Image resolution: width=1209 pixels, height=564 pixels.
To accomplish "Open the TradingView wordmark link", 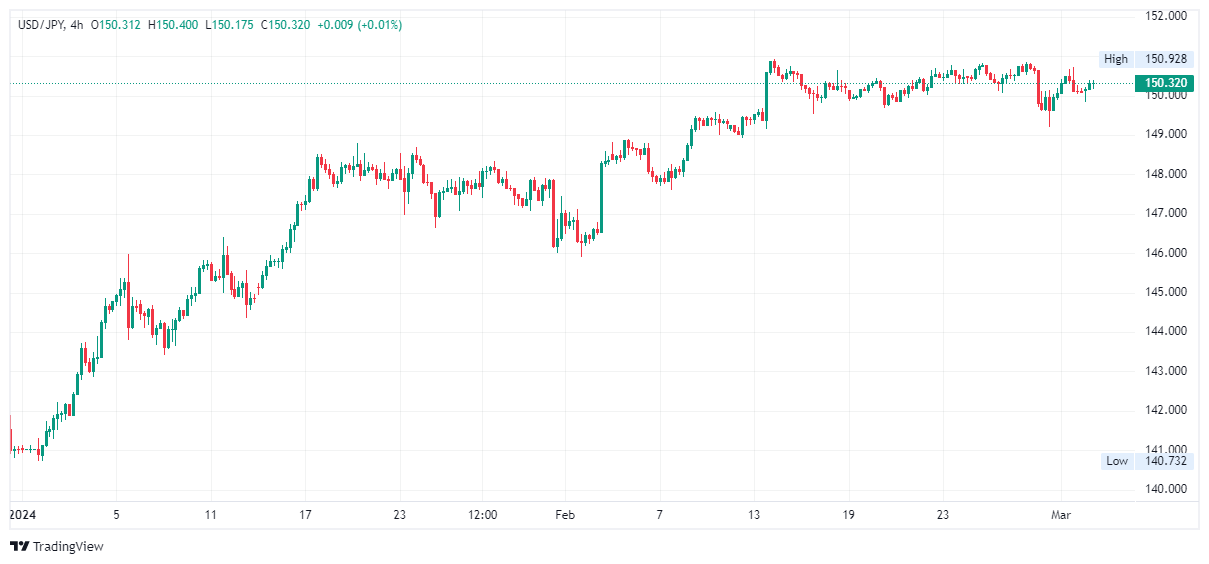I will click(68, 546).
